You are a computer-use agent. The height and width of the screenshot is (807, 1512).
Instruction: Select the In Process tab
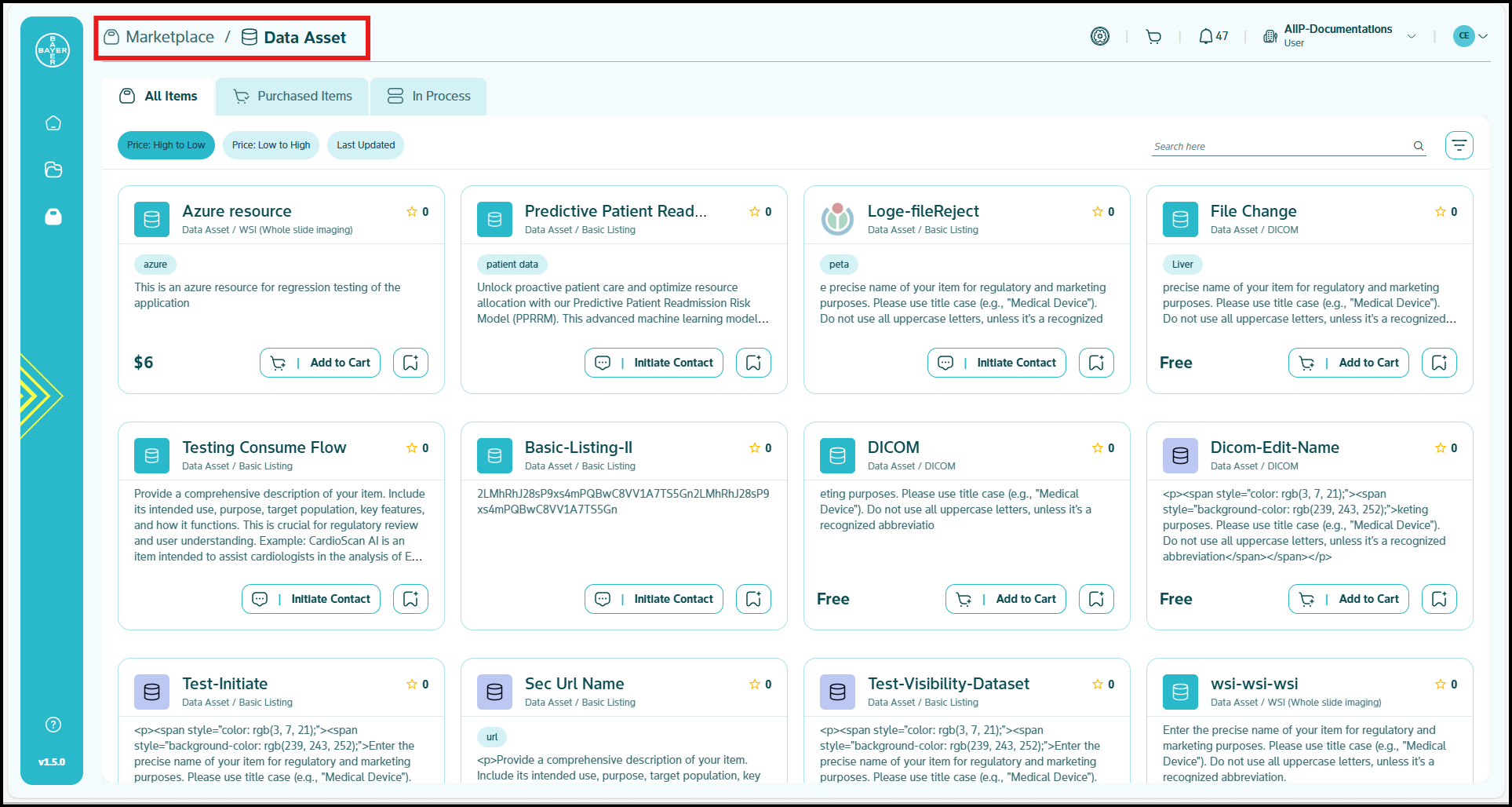(428, 96)
